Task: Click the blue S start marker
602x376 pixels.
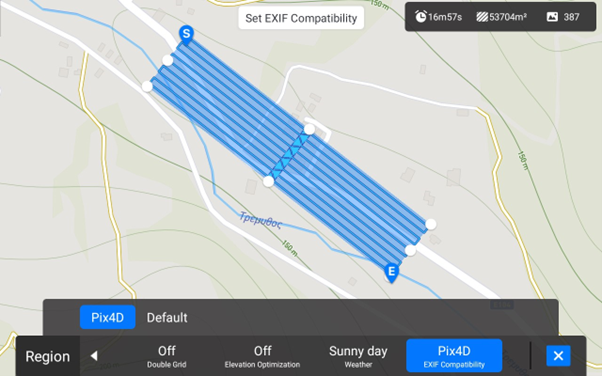Action: click(186, 35)
